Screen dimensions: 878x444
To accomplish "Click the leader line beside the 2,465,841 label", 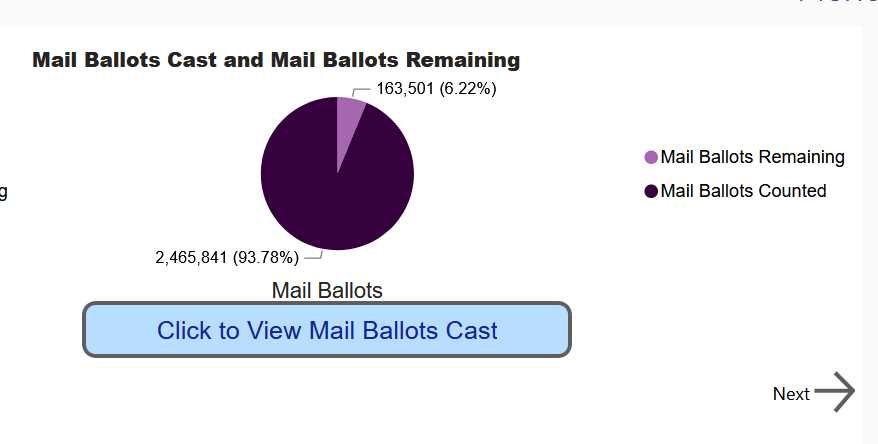I will tap(314, 256).
